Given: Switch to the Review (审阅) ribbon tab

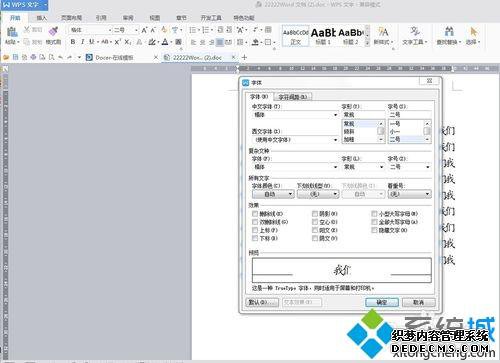Looking at the screenshot, I should click(x=128, y=18).
